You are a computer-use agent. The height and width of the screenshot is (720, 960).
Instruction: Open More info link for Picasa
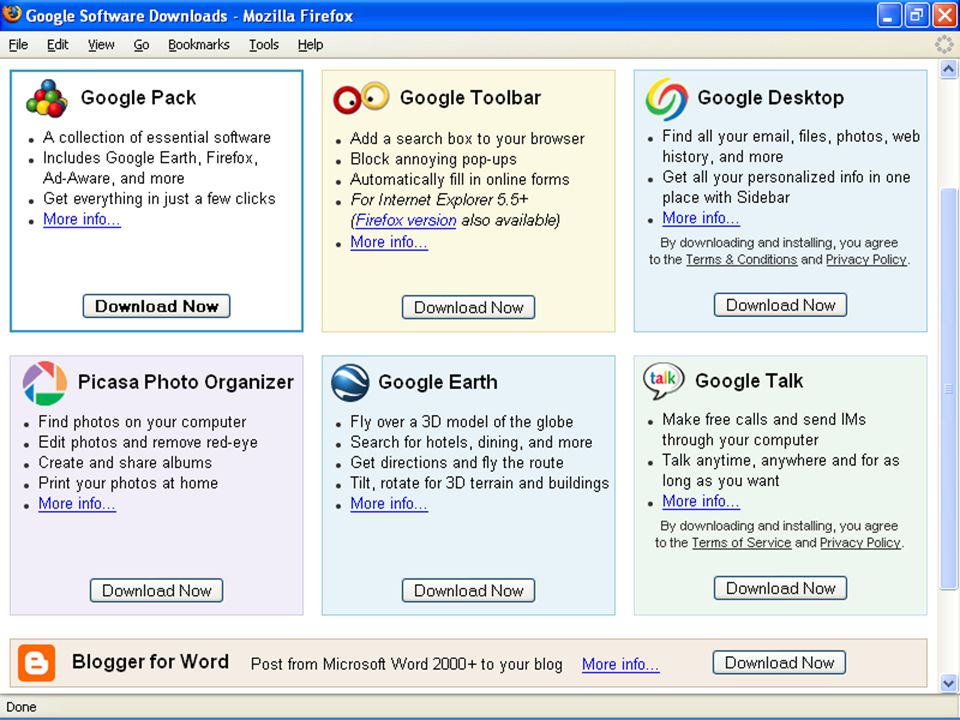point(77,503)
